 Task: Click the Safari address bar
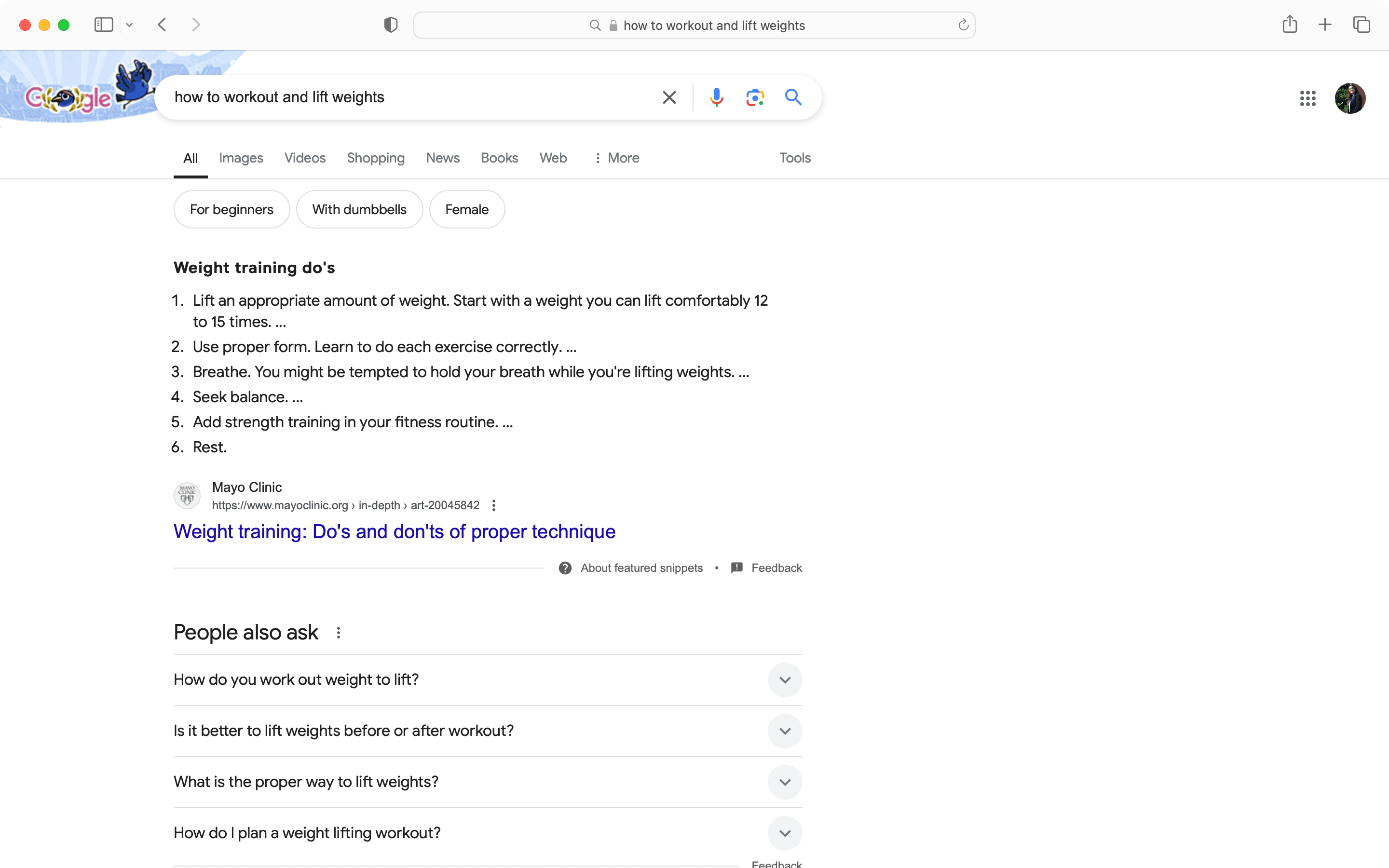tap(694, 25)
